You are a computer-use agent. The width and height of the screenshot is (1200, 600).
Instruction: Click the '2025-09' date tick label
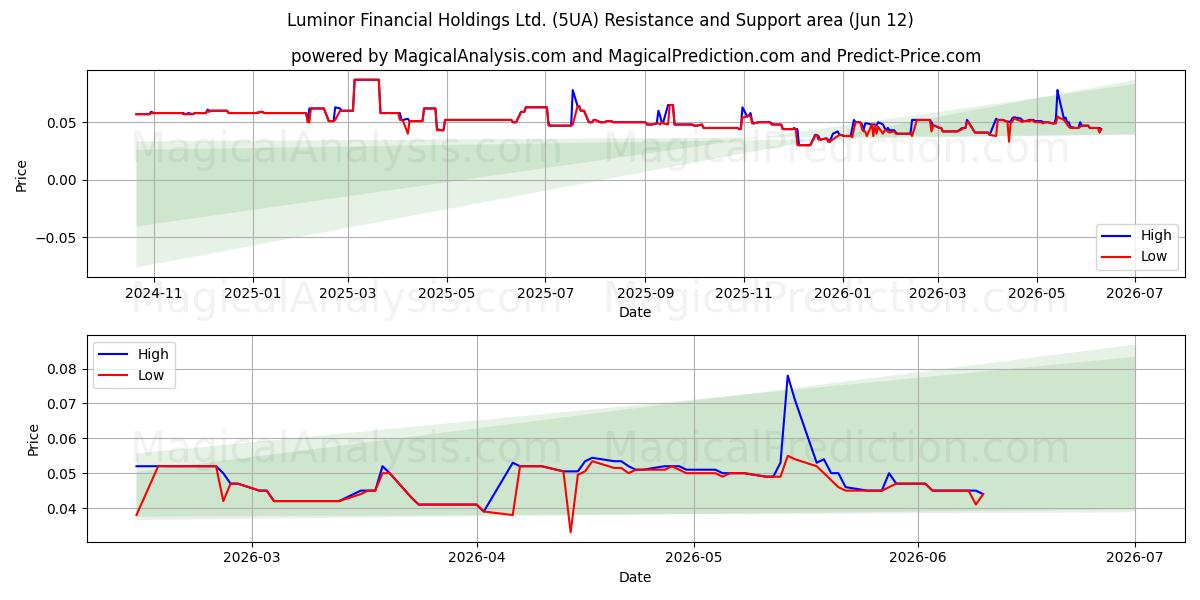(x=644, y=293)
